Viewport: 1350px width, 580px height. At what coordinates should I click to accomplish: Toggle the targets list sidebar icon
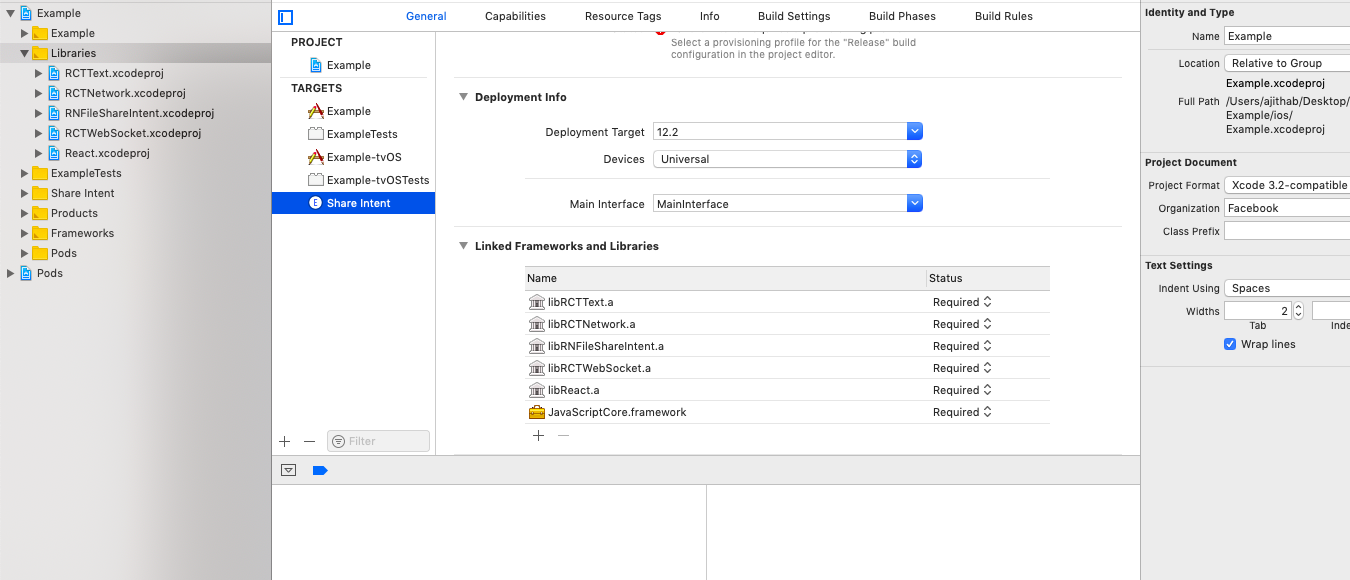(286, 17)
